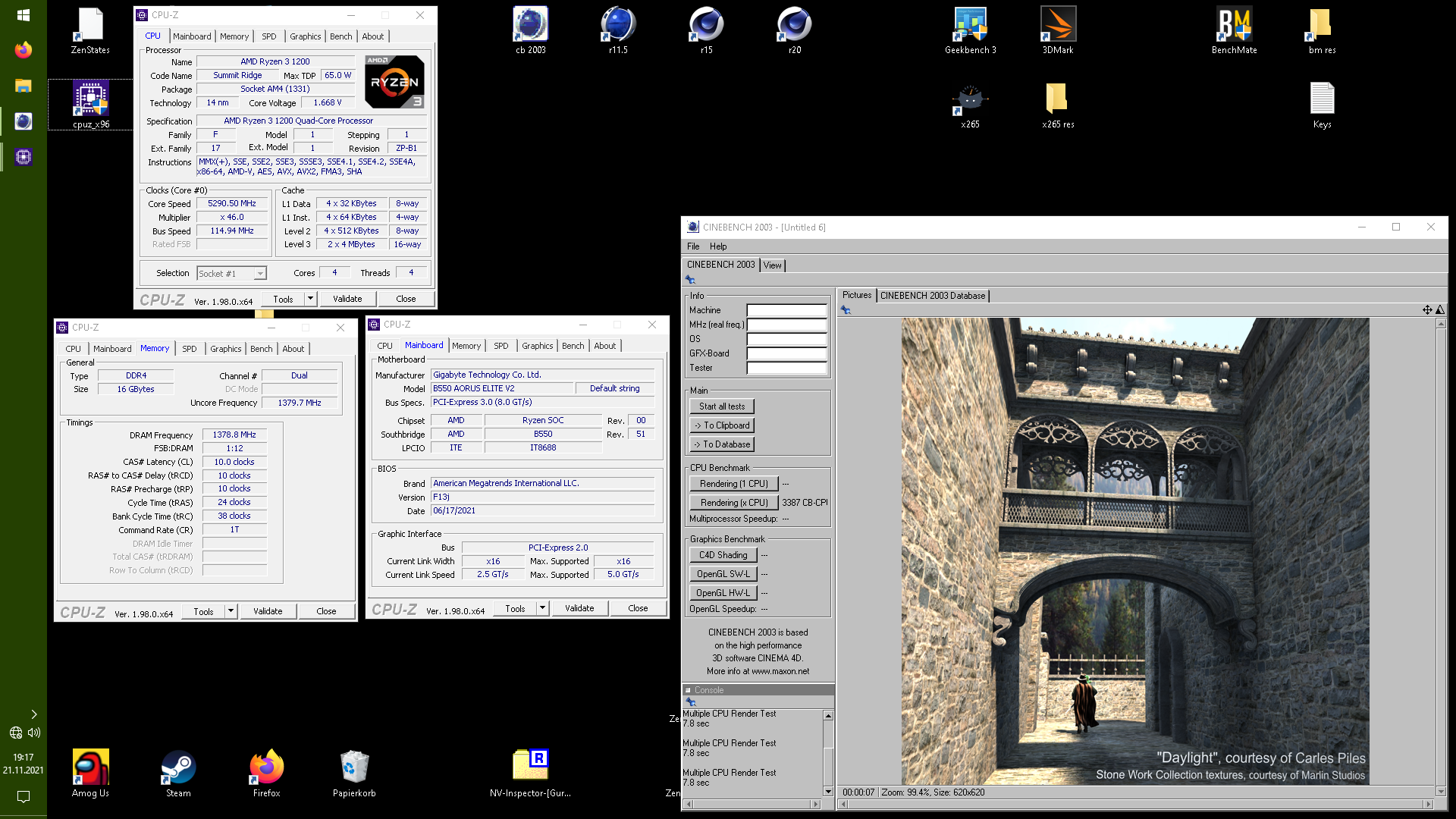The height and width of the screenshot is (819, 1456).
Task: Open Firefox from the taskbar
Action: 23,50
